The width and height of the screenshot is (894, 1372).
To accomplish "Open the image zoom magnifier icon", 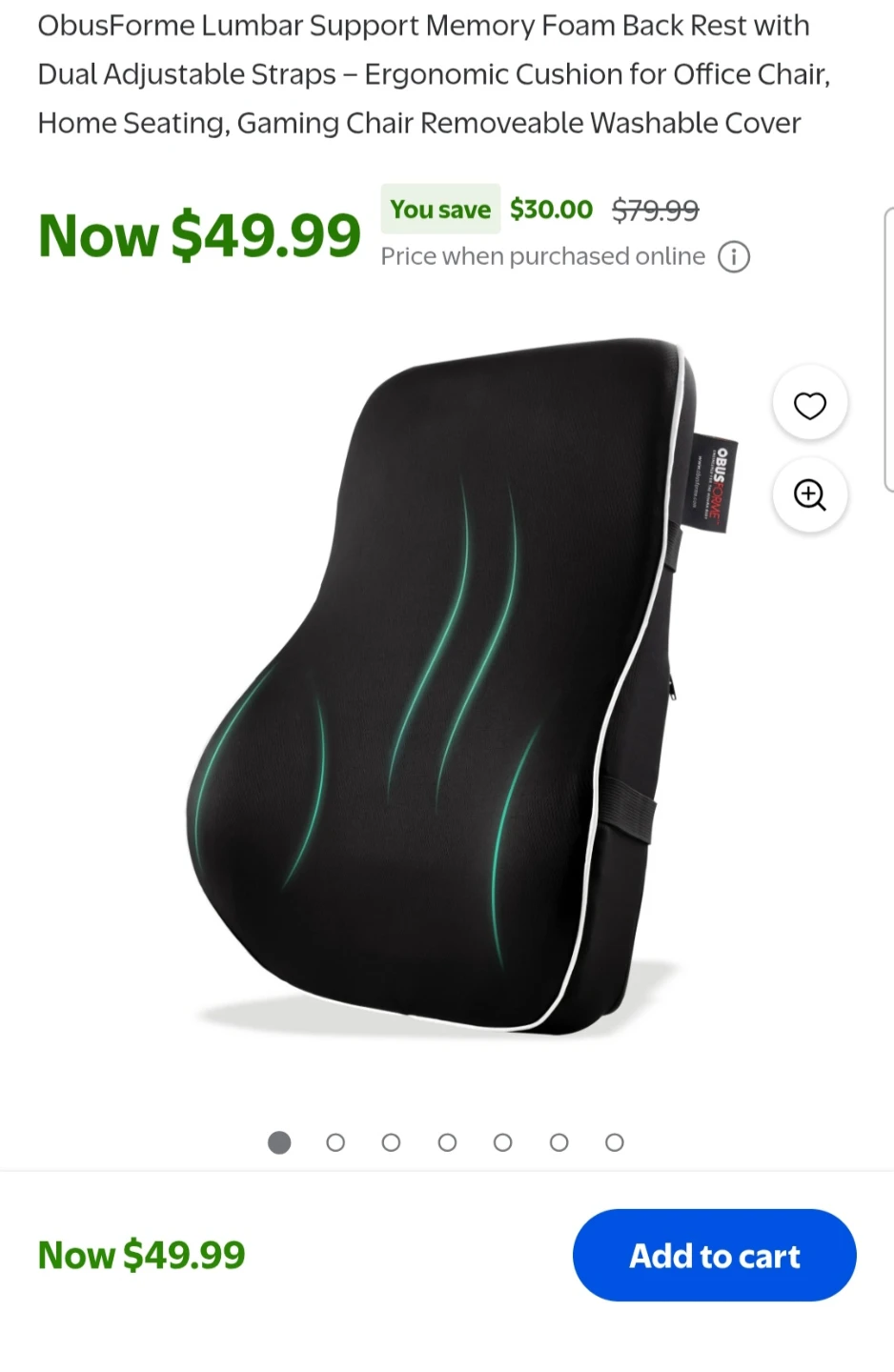I will [x=810, y=494].
